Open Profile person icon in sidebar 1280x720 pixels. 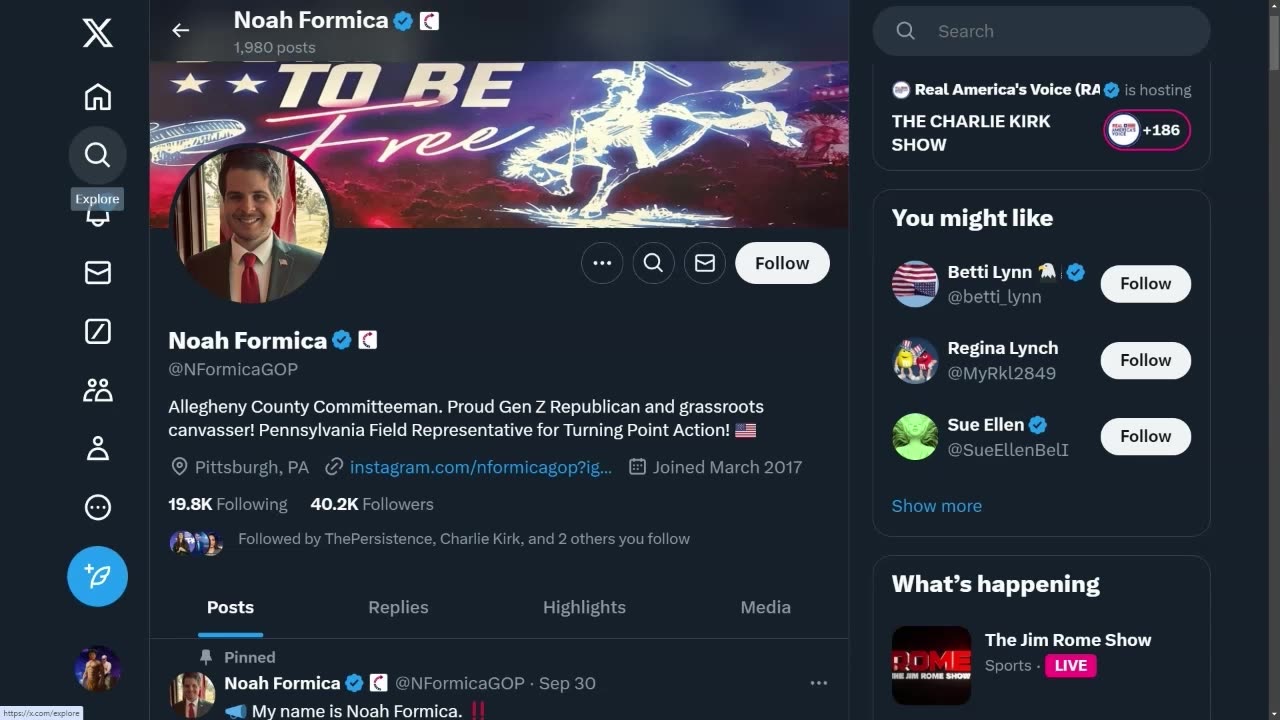pyautogui.click(x=97, y=449)
